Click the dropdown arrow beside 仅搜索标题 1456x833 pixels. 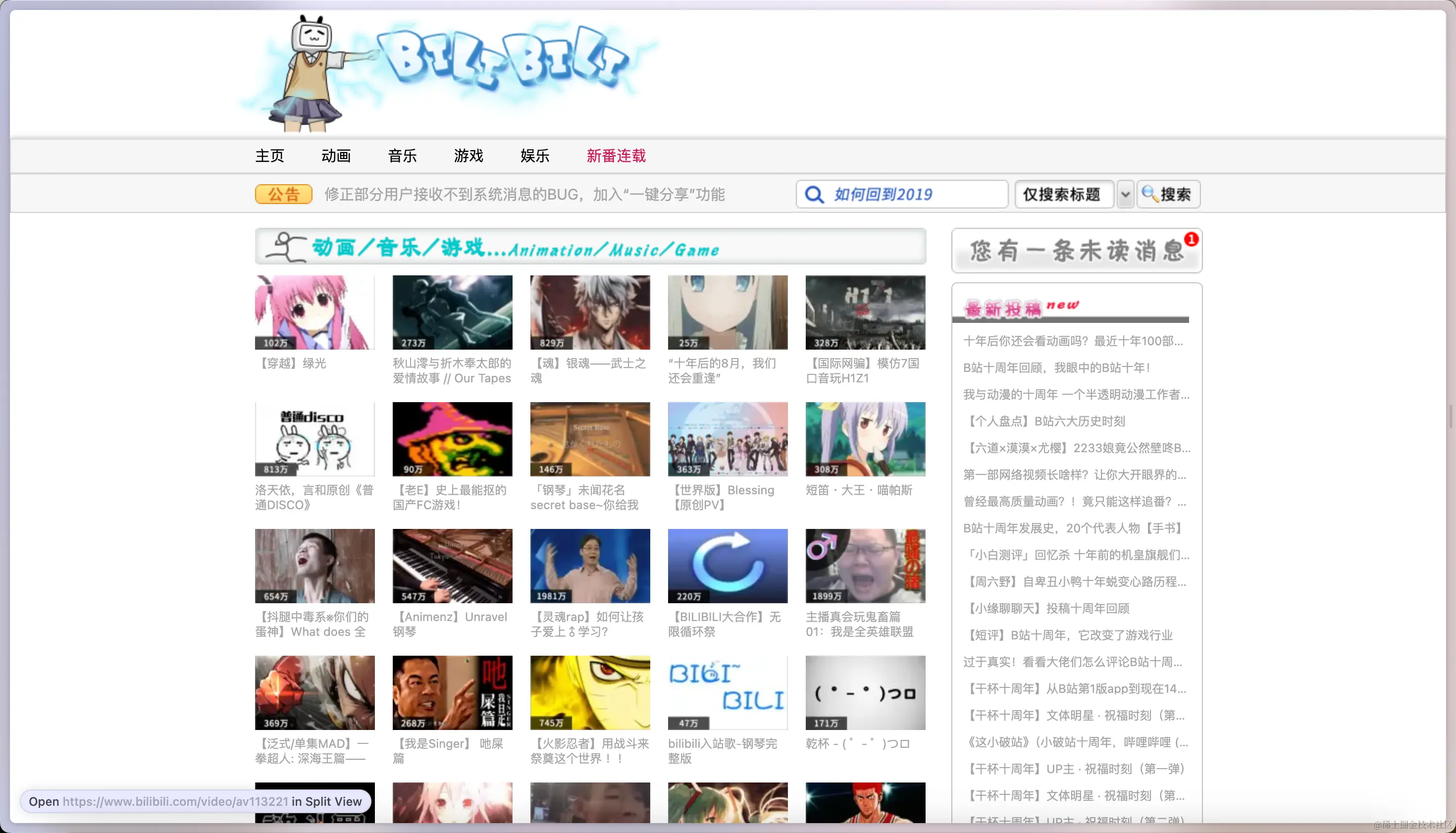click(1125, 195)
